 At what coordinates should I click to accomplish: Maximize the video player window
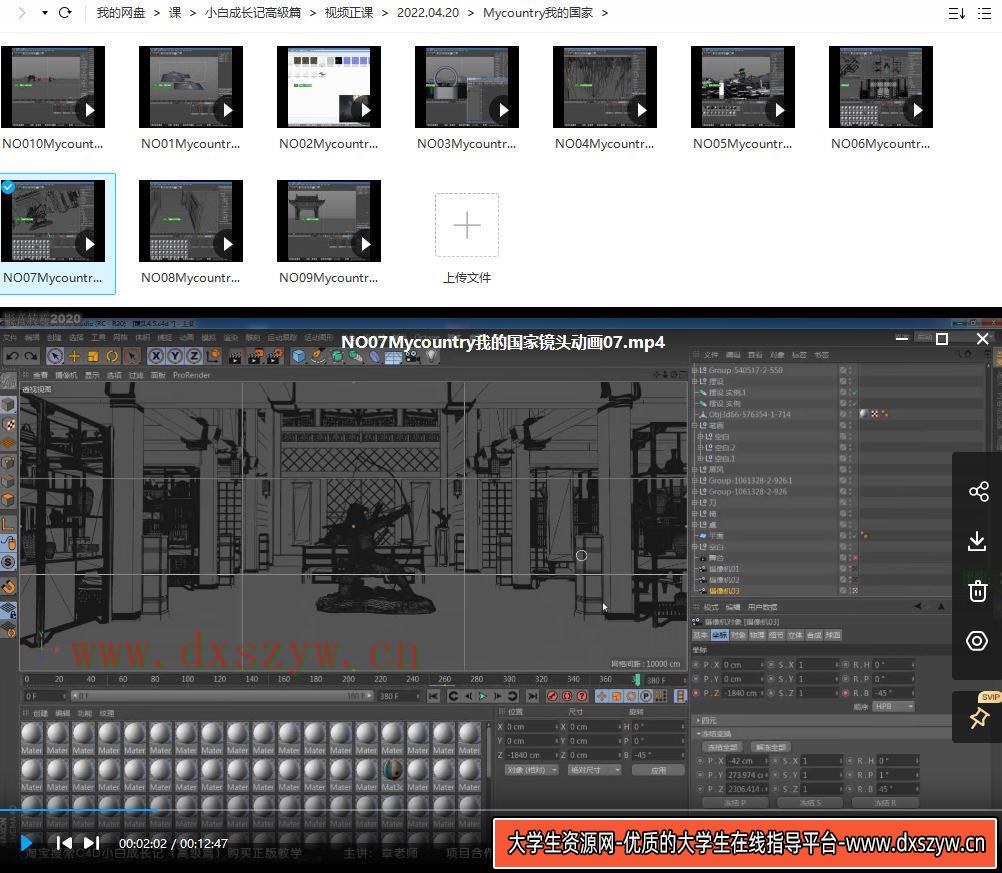tap(942, 339)
